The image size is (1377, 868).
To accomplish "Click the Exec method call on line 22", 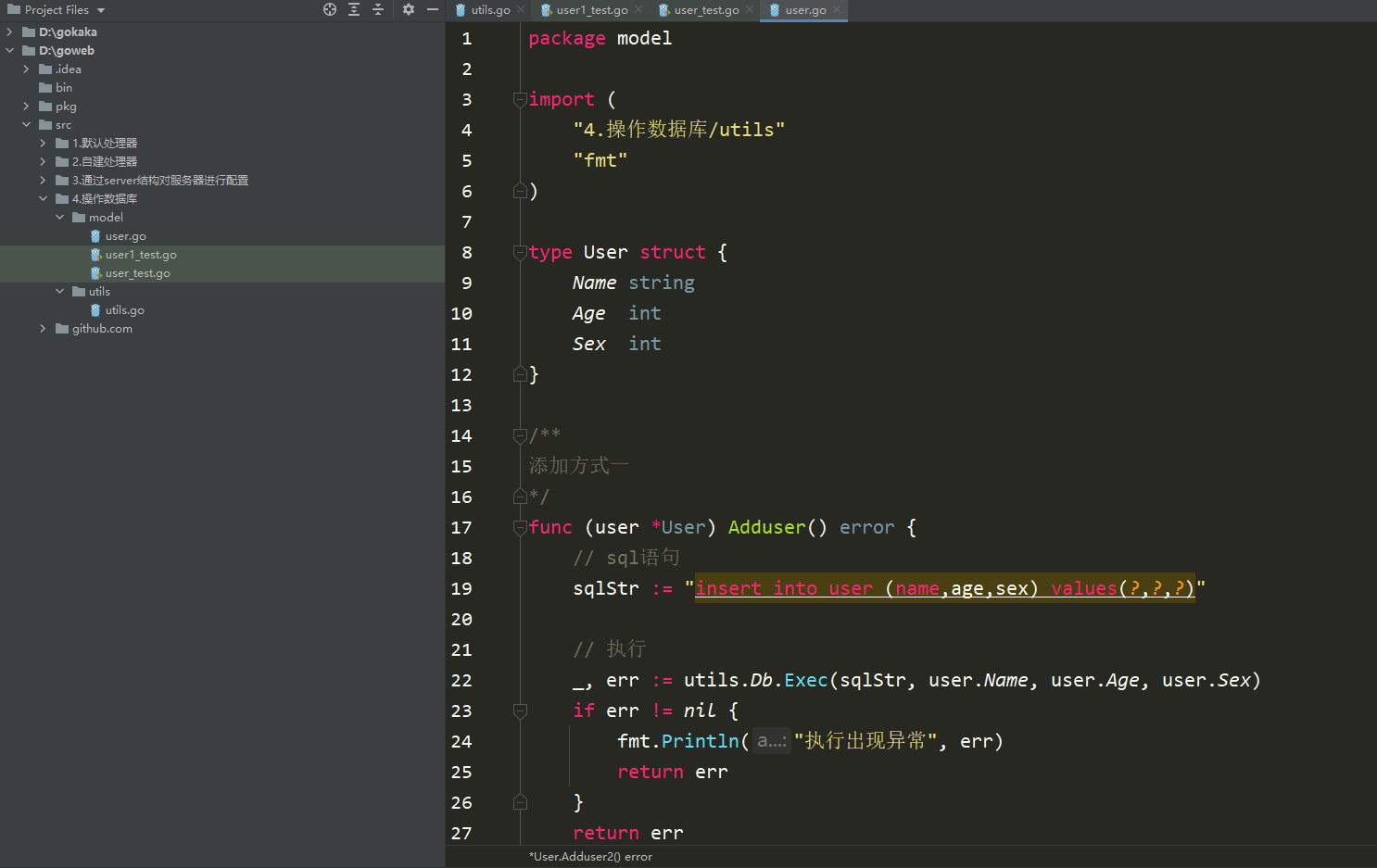I will pos(805,680).
